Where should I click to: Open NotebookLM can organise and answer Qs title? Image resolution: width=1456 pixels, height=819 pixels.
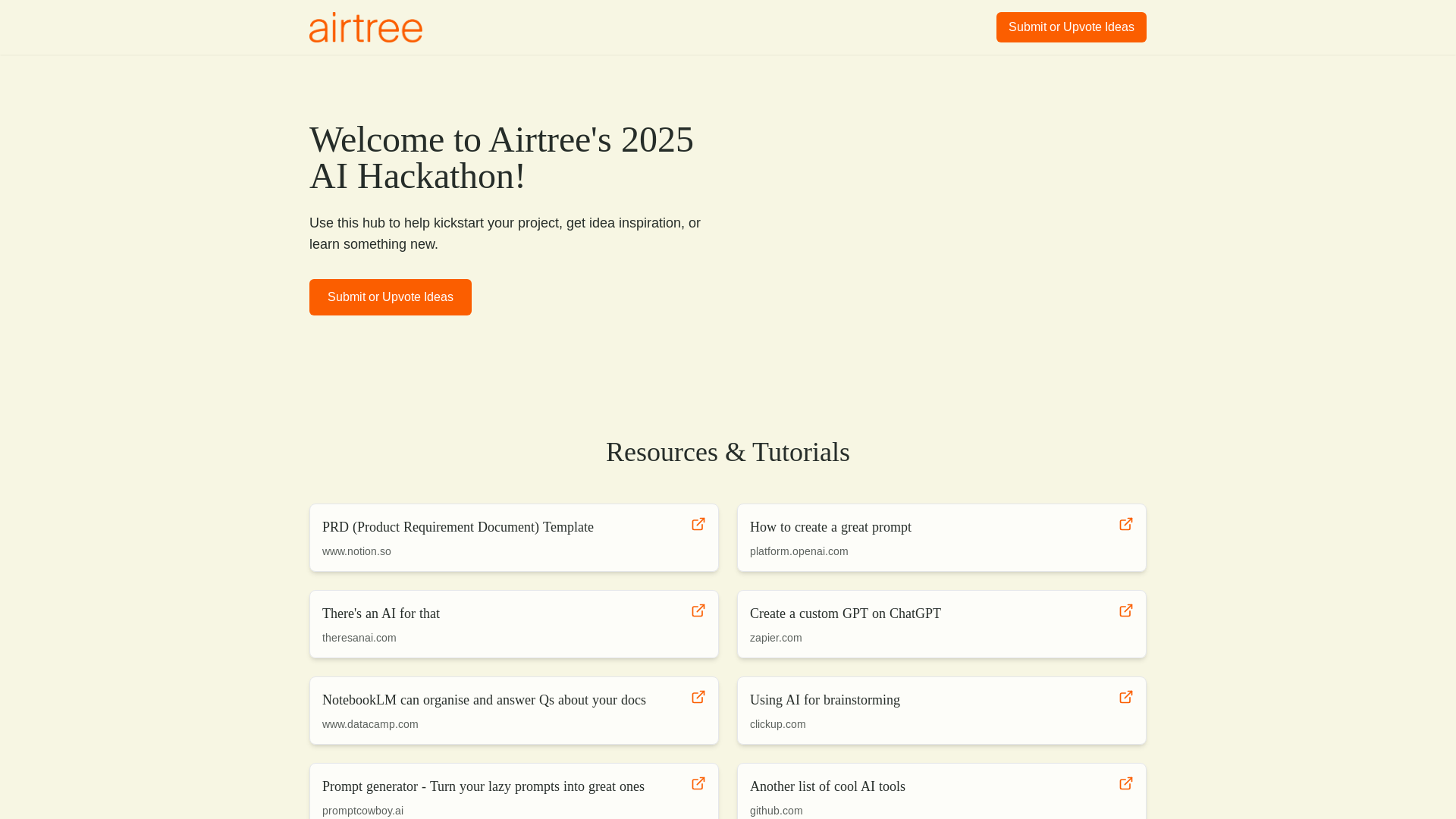[484, 700]
